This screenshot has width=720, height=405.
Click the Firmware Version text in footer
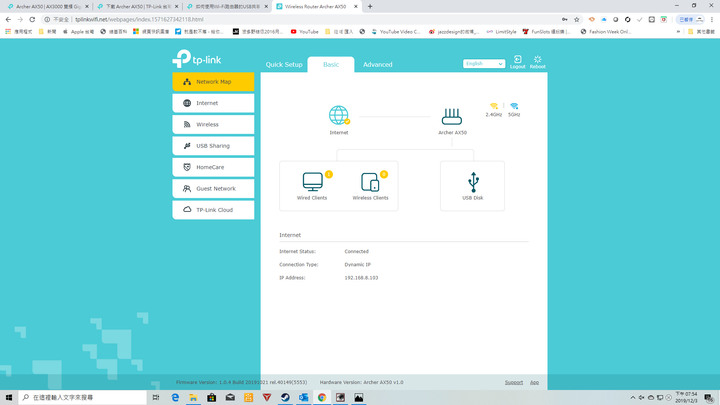(242, 382)
